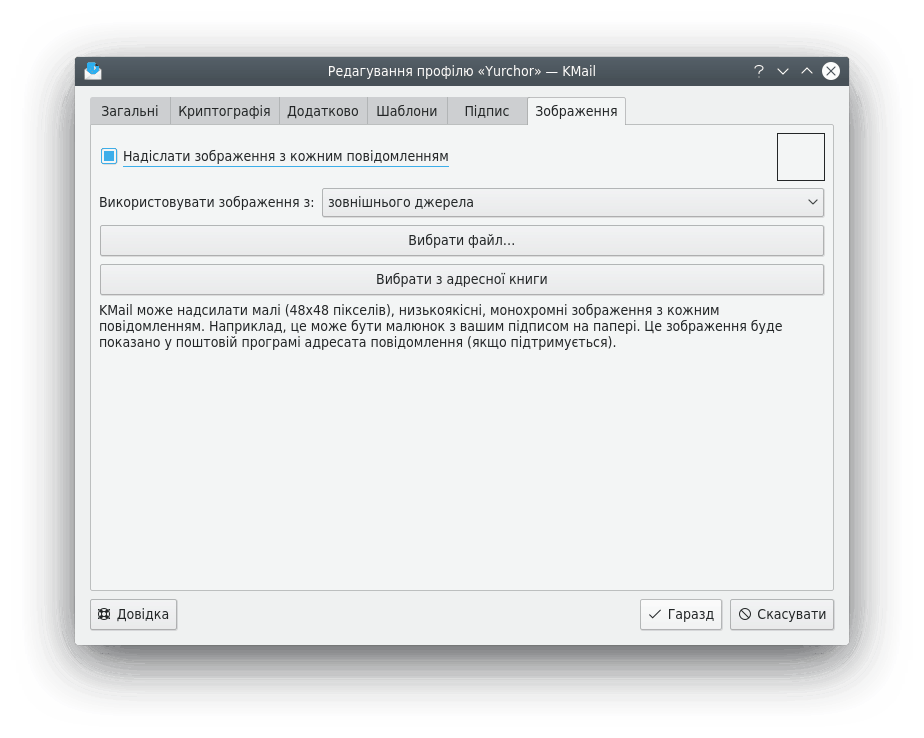Click 'Вибрати з адресної книги' button
The width and height of the screenshot is (924, 738).
click(x=461, y=279)
